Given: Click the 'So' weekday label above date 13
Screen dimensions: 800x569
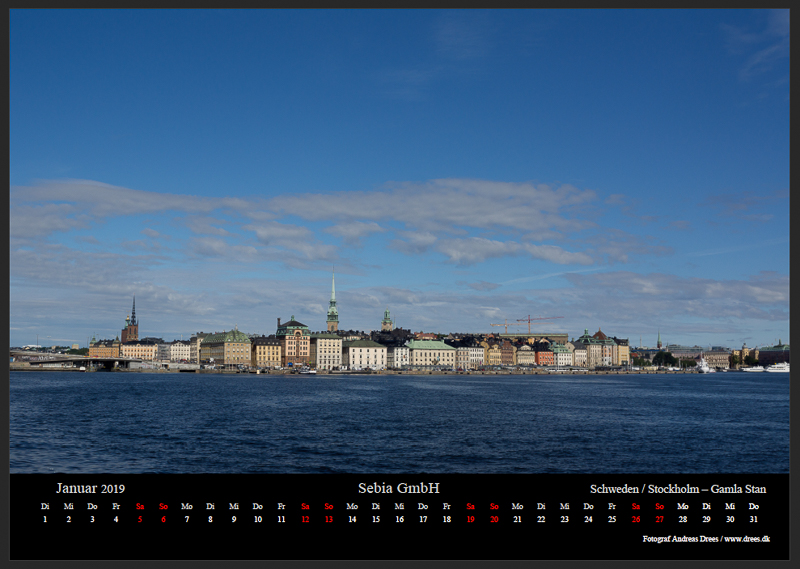Looking at the screenshot, I should (x=329, y=506).
